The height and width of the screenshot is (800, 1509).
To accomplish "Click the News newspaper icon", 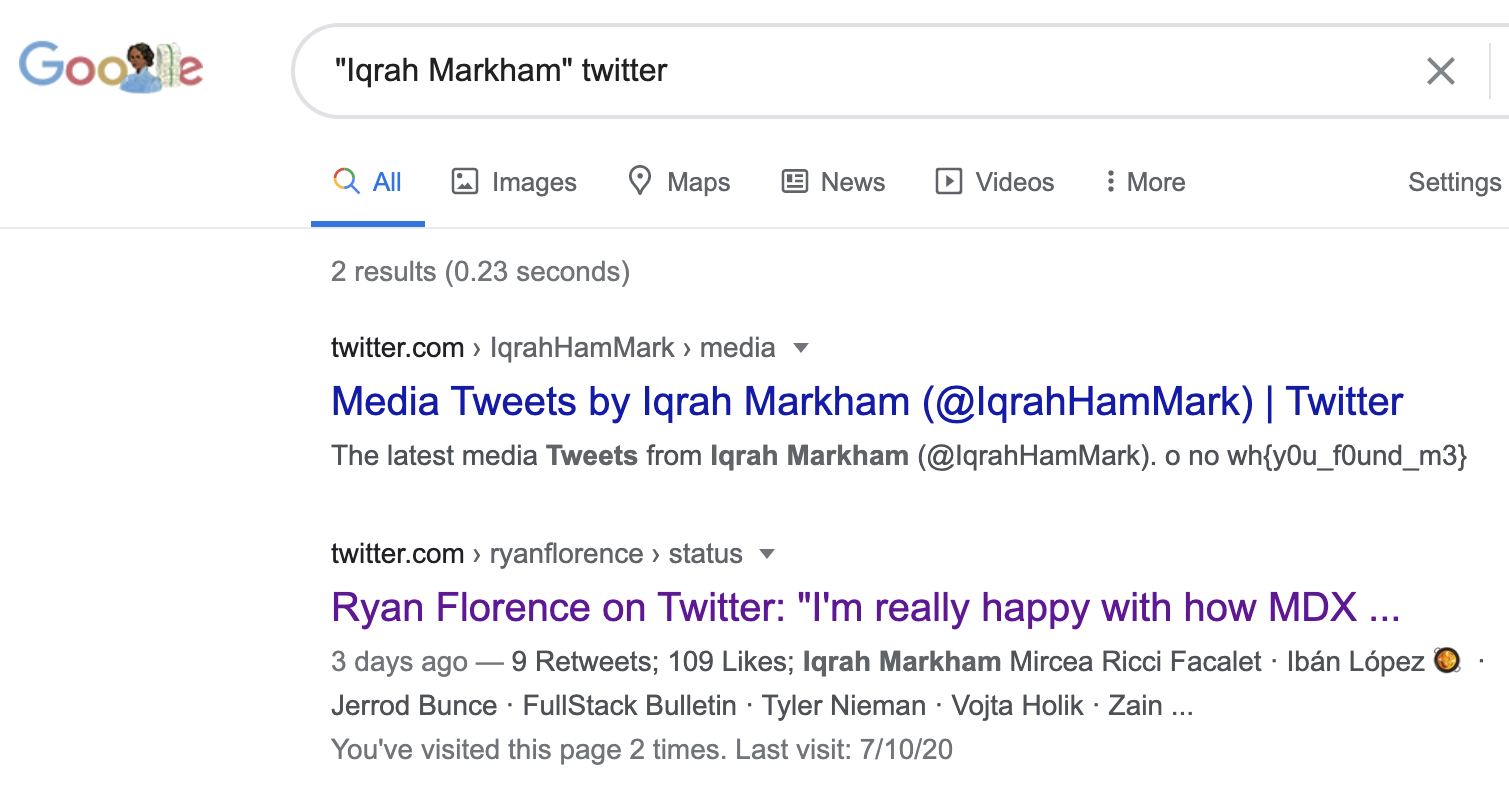I will coord(795,181).
